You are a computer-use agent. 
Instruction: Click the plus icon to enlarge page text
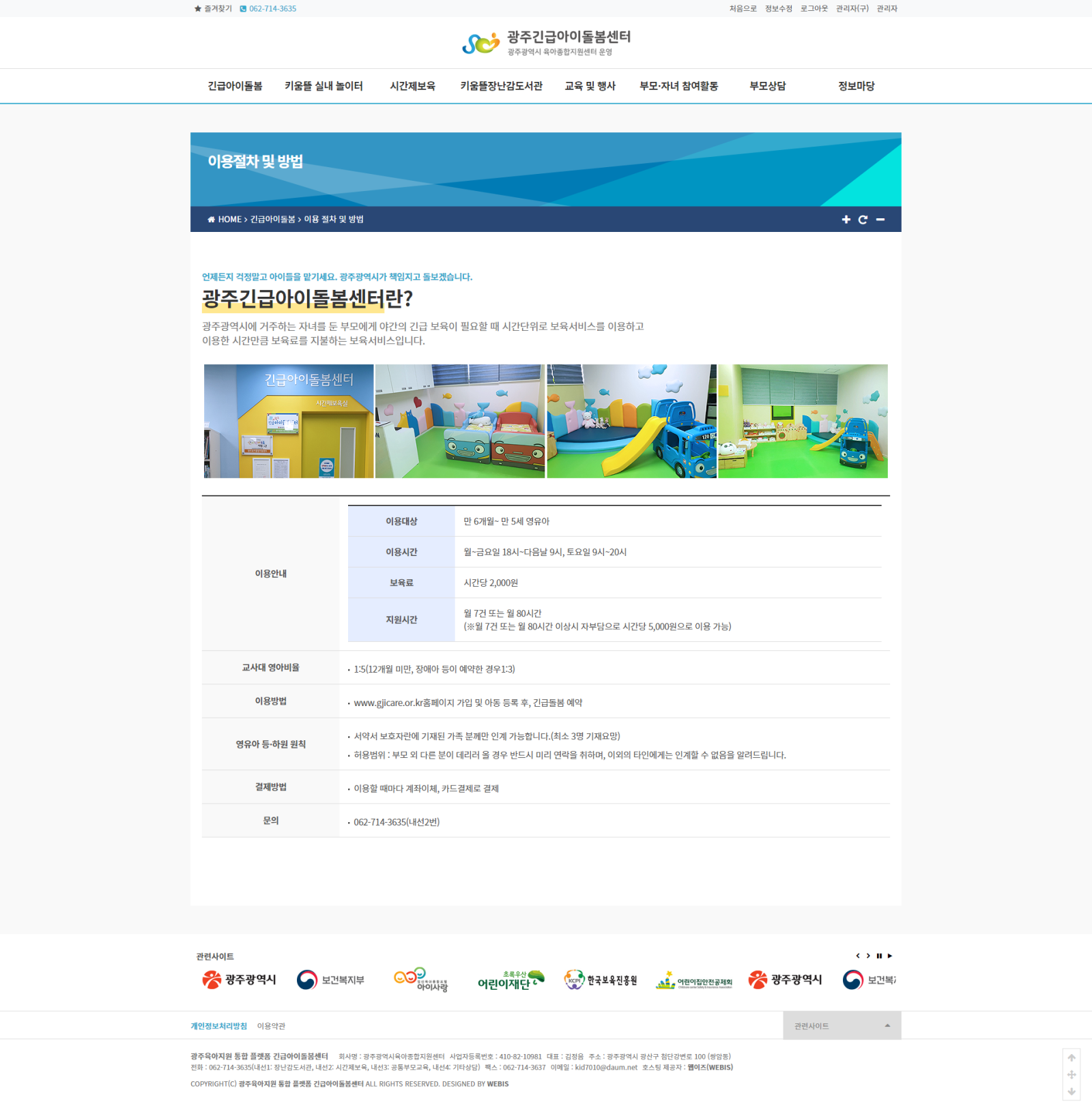tap(846, 220)
